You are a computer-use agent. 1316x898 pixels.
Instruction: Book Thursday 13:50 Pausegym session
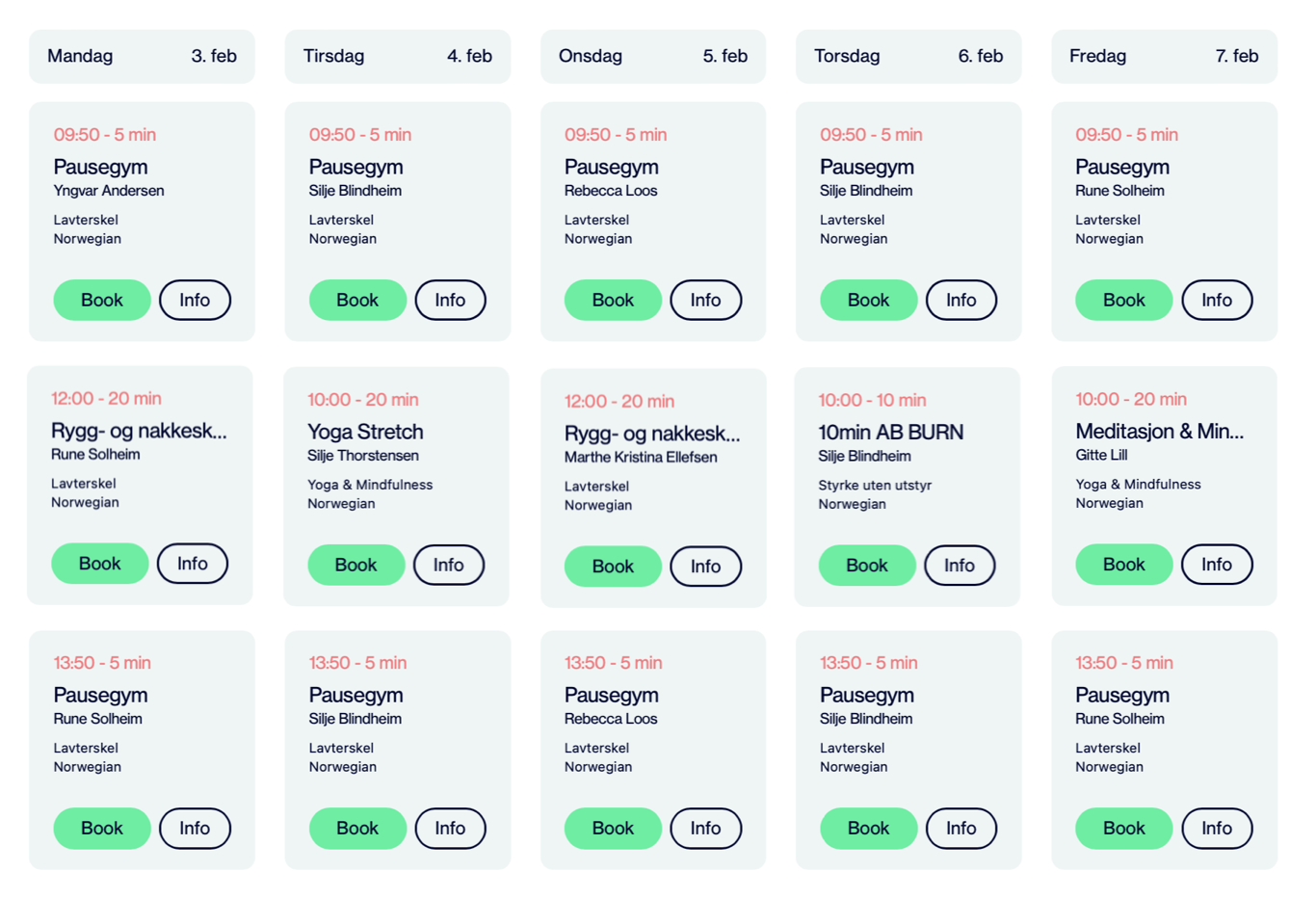868,829
